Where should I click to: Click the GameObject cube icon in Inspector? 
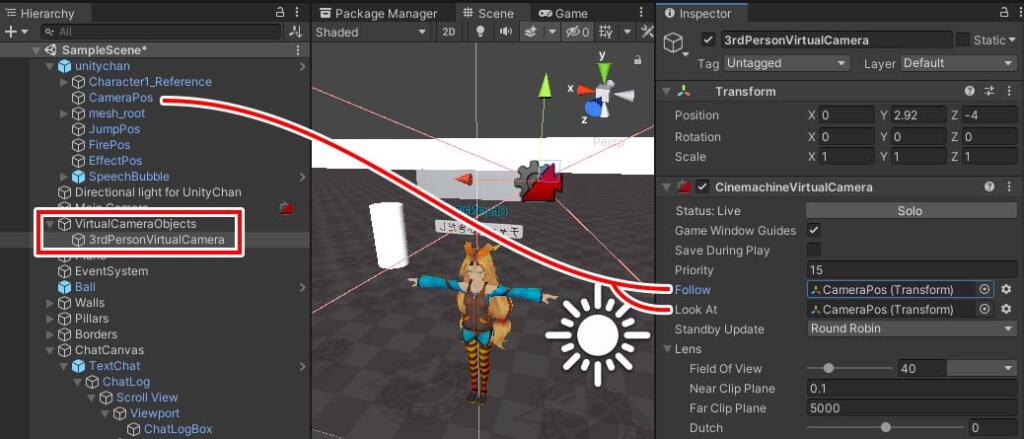[x=673, y=42]
